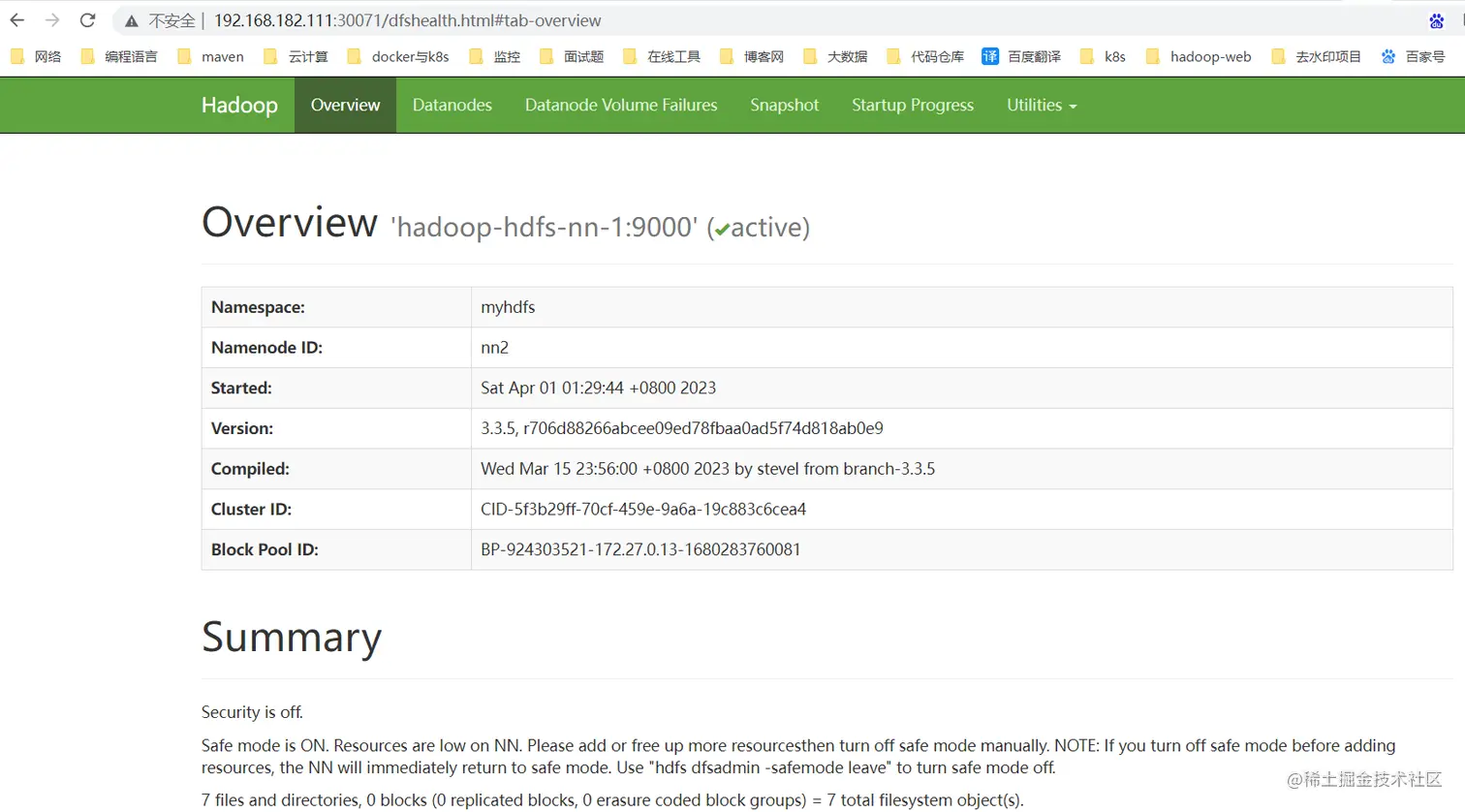Click the Overview page heading
Screen dimensions: 1465x812
290,222
